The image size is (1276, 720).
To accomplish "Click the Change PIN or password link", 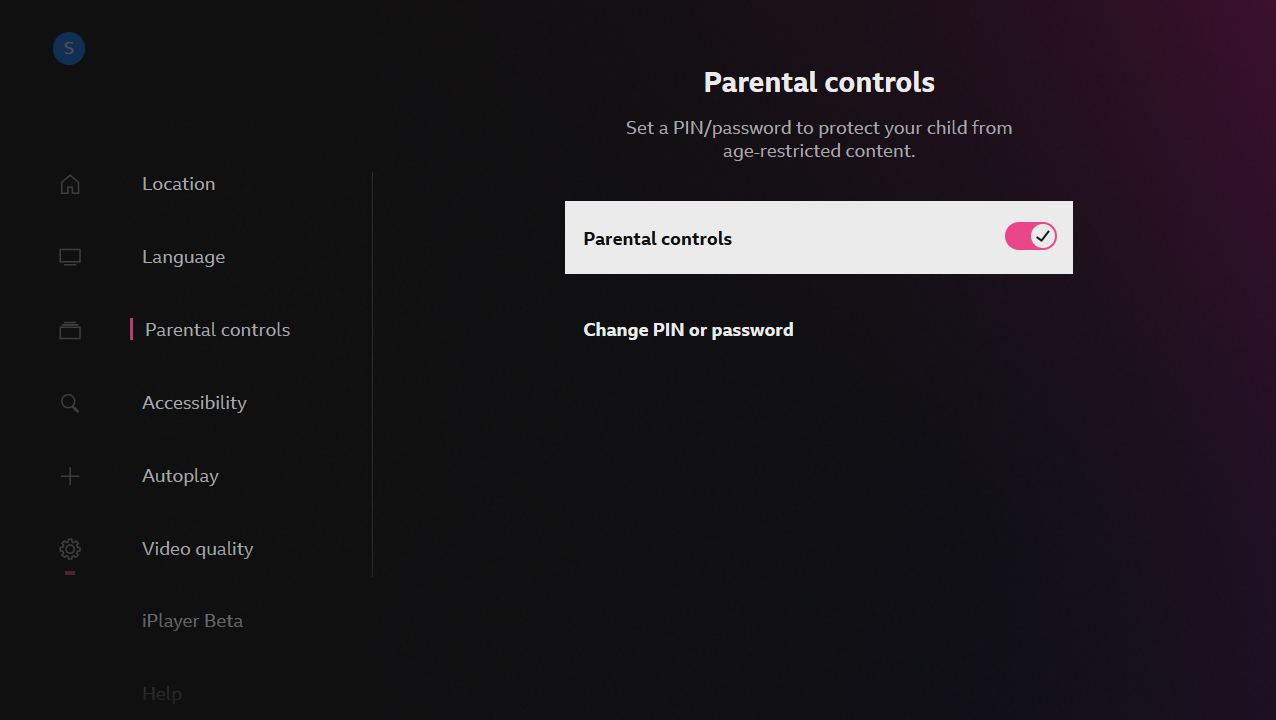I will click(688, 329).
